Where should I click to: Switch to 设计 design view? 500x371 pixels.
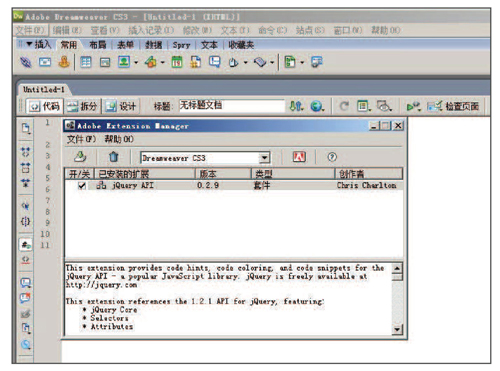coord(121,106)
